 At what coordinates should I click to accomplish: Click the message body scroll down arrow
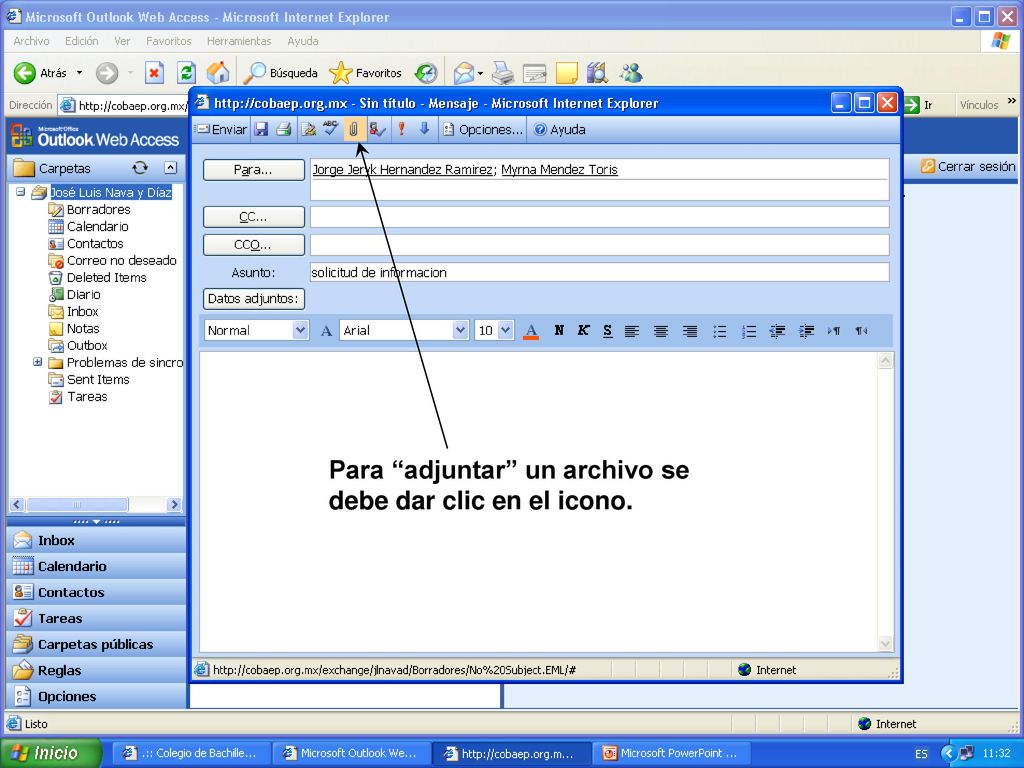pyautogui.click(x=886, y=643)
